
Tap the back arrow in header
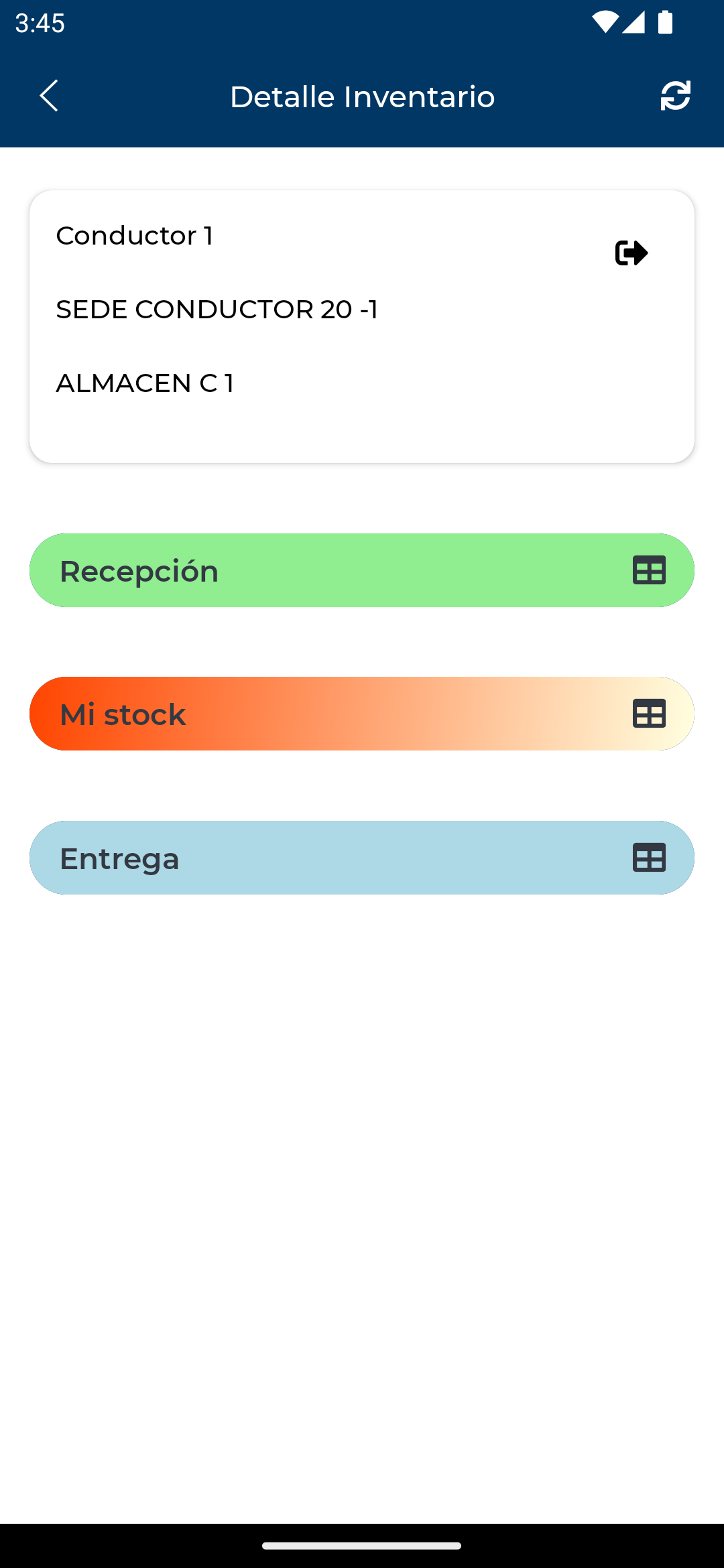tap(49, 96)
